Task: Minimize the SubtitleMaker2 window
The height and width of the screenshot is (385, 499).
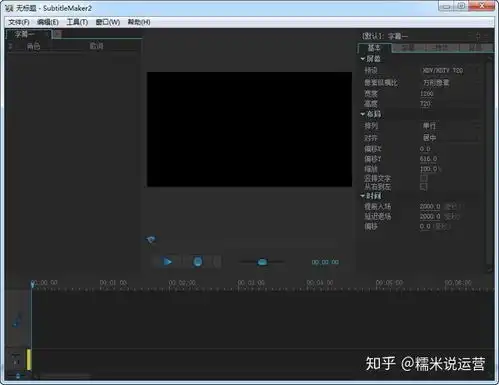Action: click(x=447, y=6)
